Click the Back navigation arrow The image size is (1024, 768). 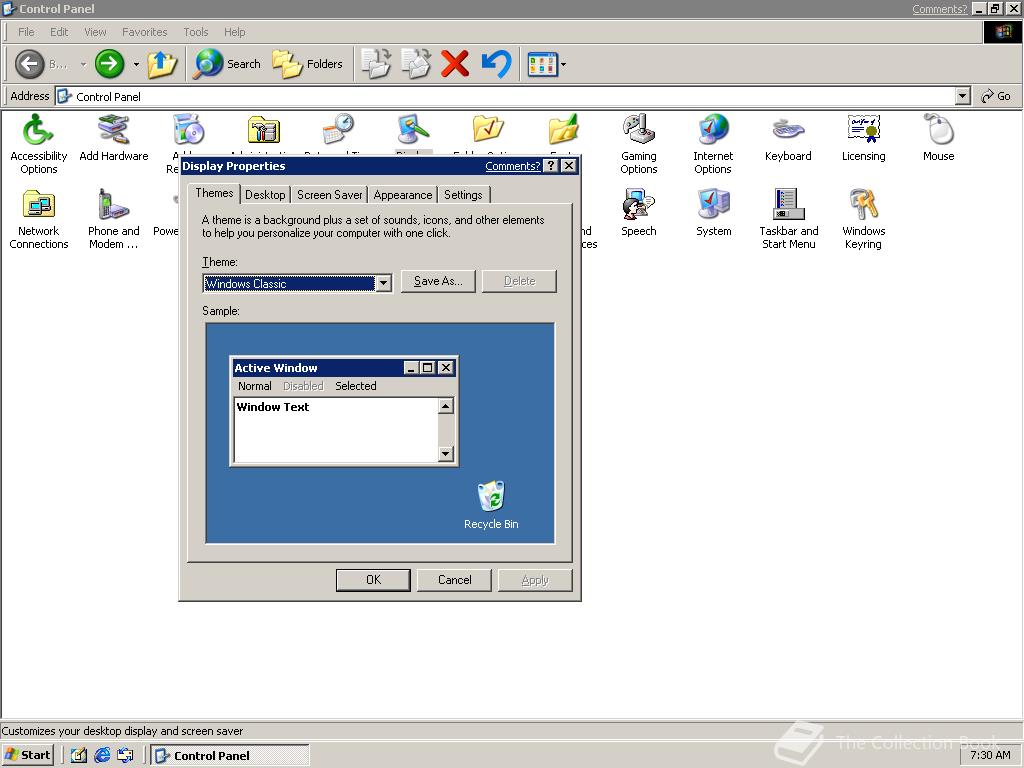(x=30, y=64)
